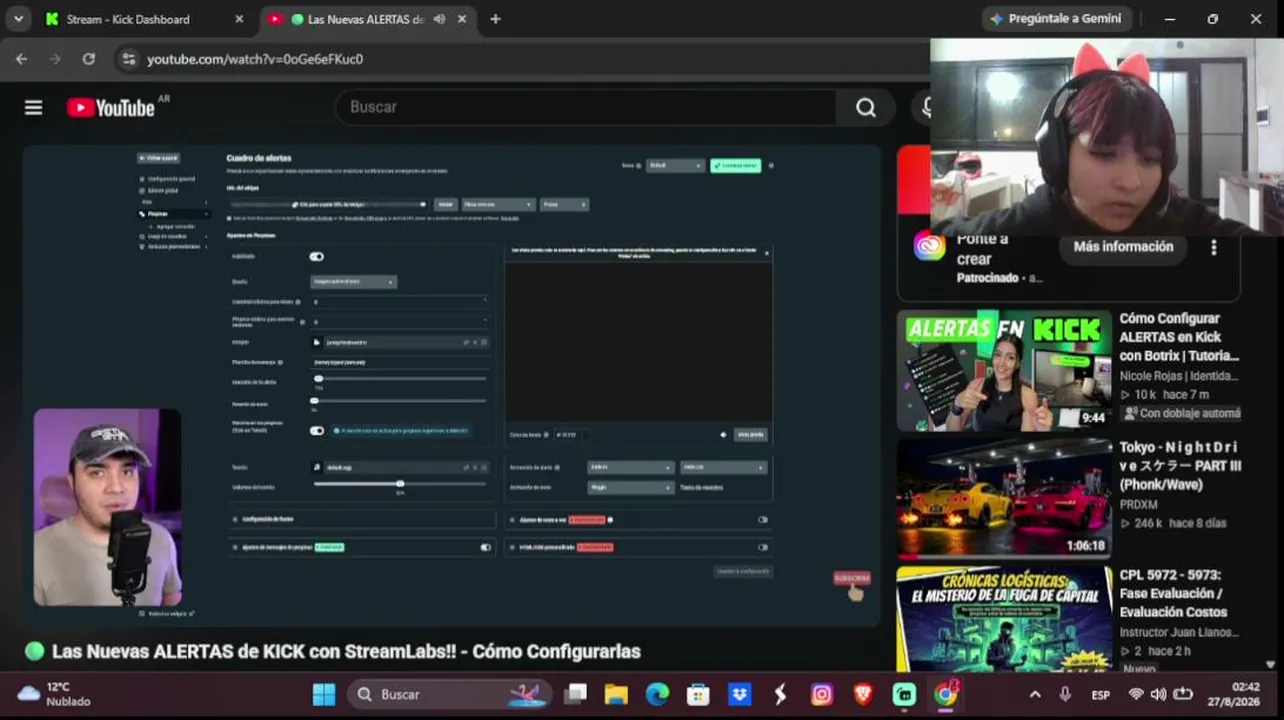This screenshot has width=1284, height=720.
Task: Select the Las Nuevas ALERTAS YouTube tab
Action: (366, 19)
